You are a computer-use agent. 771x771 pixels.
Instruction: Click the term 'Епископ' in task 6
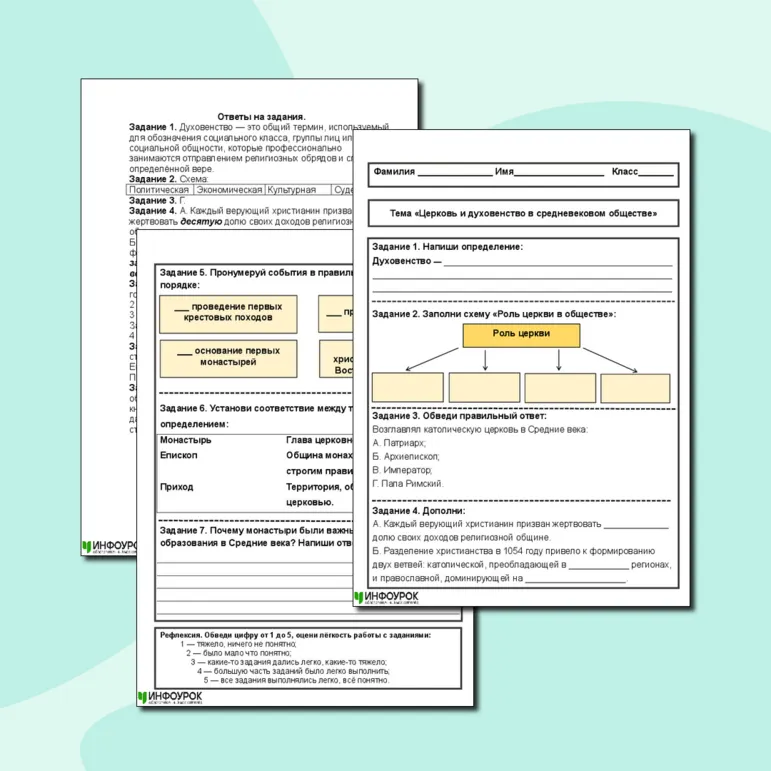178,455
